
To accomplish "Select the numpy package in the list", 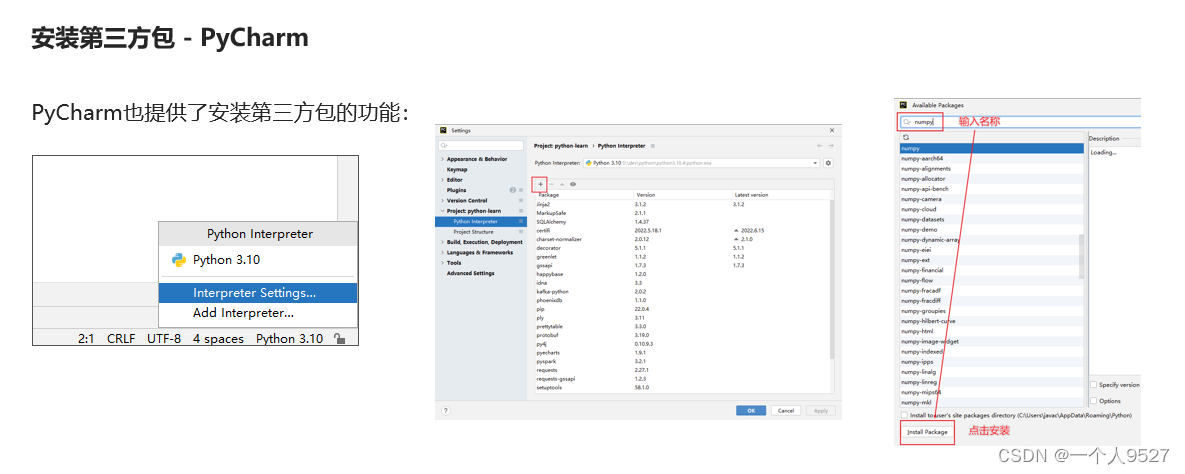I will tap(992, 148).
